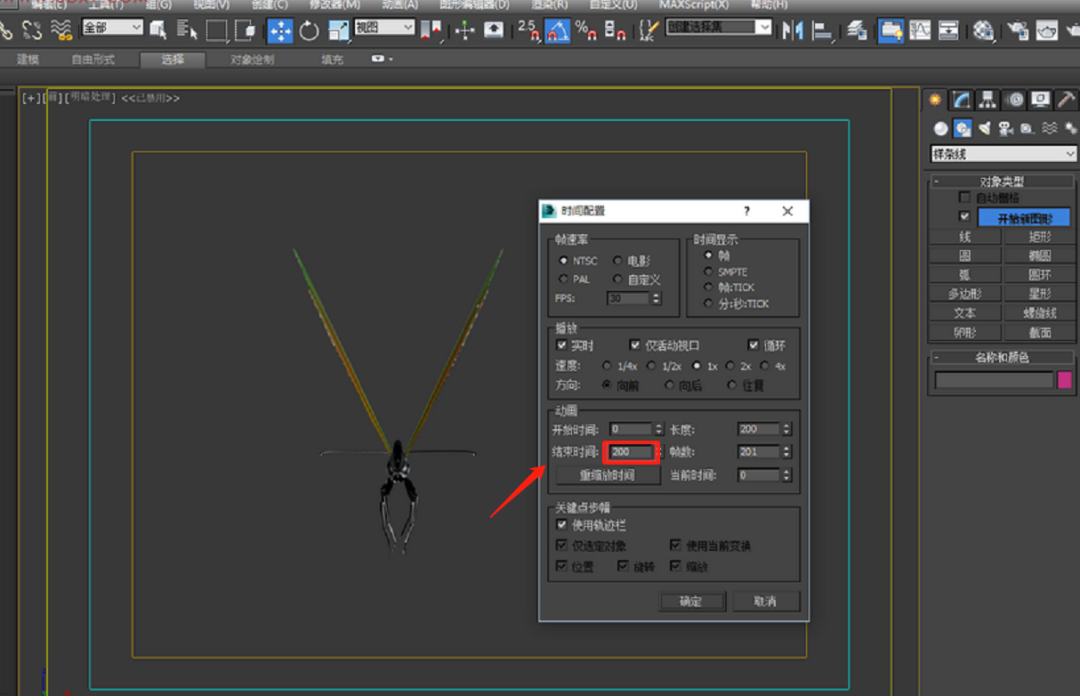Screen dimensions: 1080x696
Task: Toggle the Spinner Snap icon
Action: 614,30
